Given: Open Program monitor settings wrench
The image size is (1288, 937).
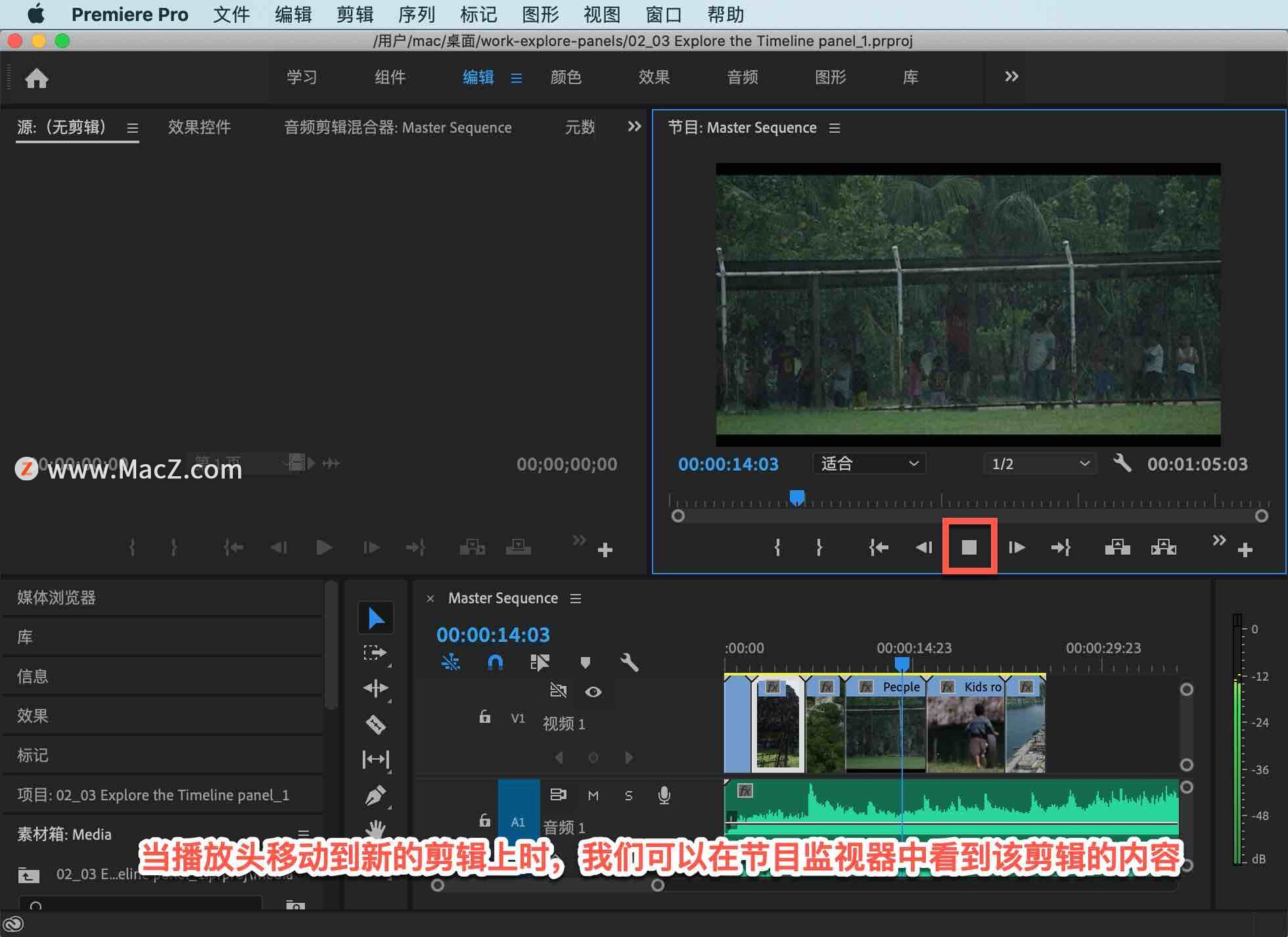Looking at the screenshot, I should [1122, 463].
